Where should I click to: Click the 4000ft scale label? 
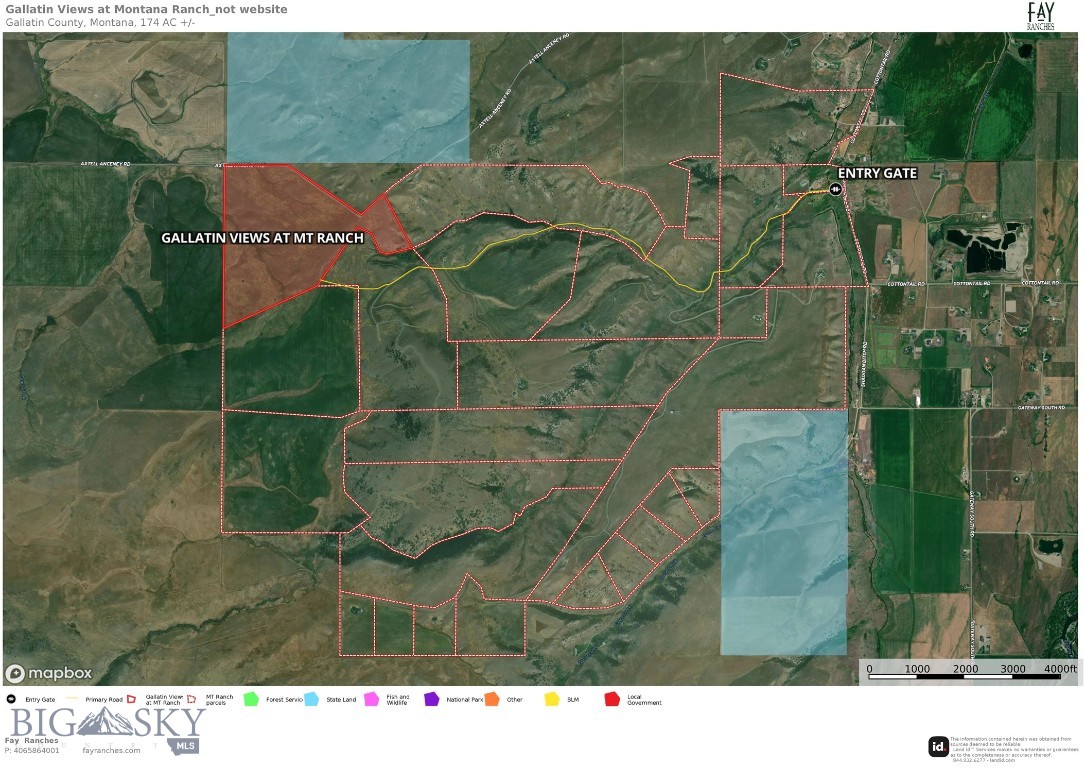click(1060, 668)
